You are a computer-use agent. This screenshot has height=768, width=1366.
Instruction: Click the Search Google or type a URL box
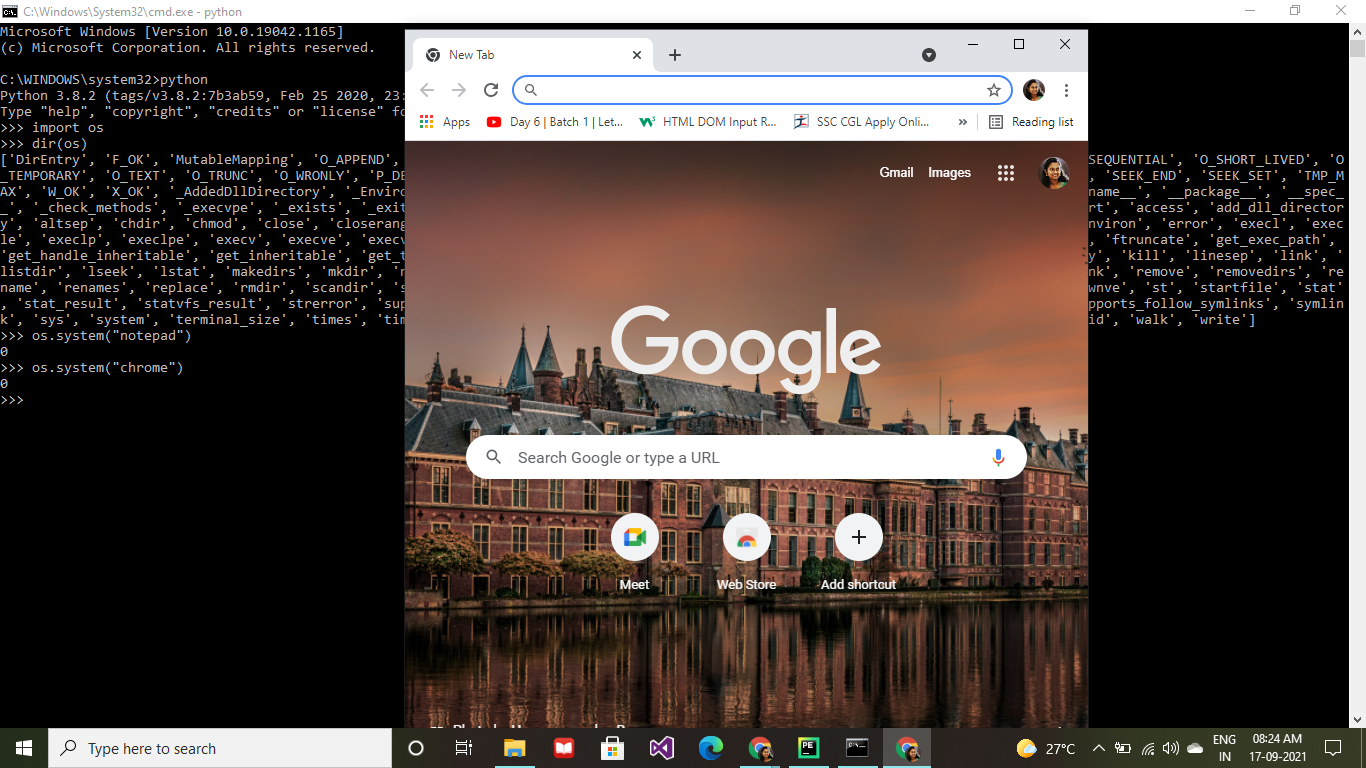[746, 457]
